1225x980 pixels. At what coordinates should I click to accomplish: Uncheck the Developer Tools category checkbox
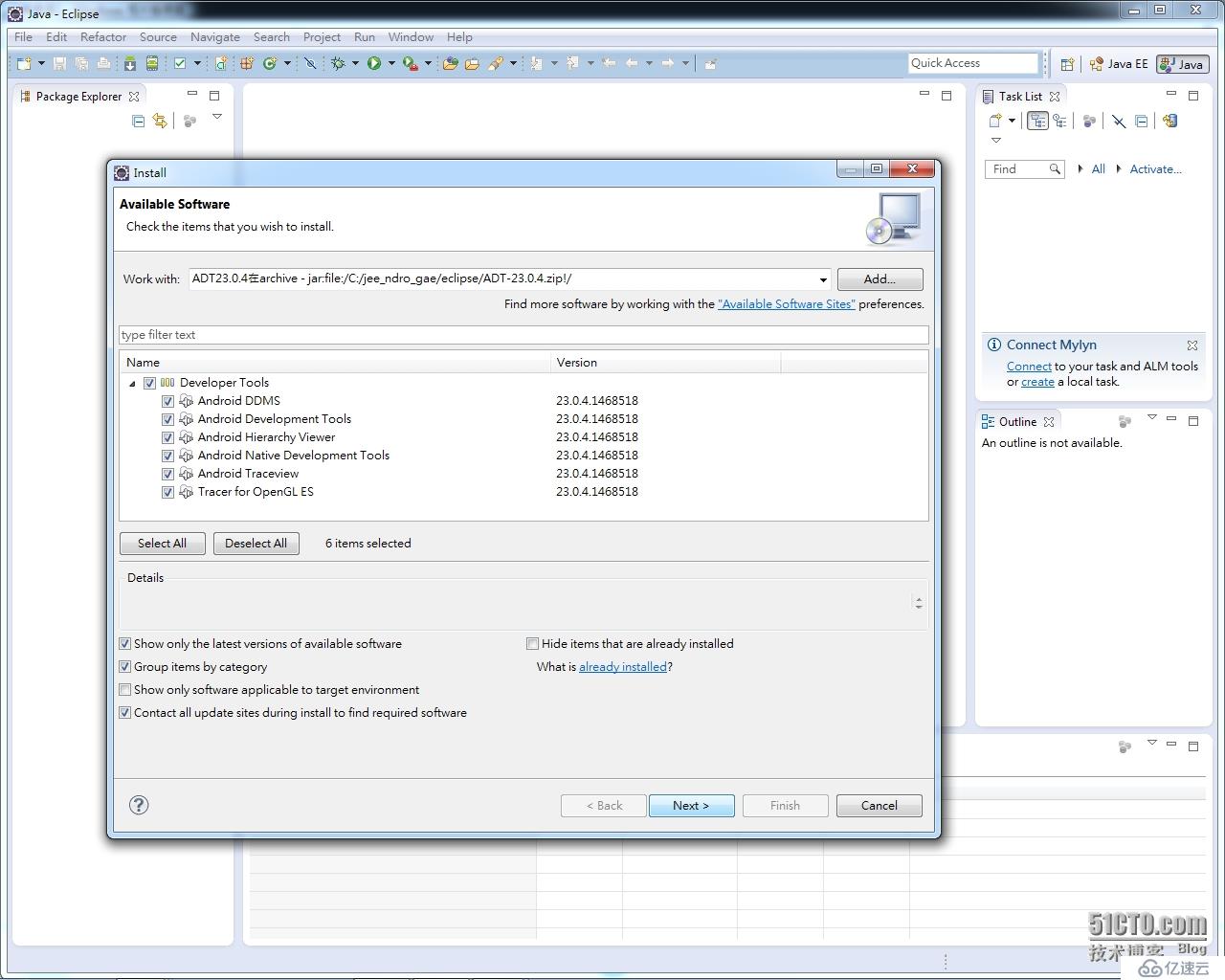(x=149, y=383)
